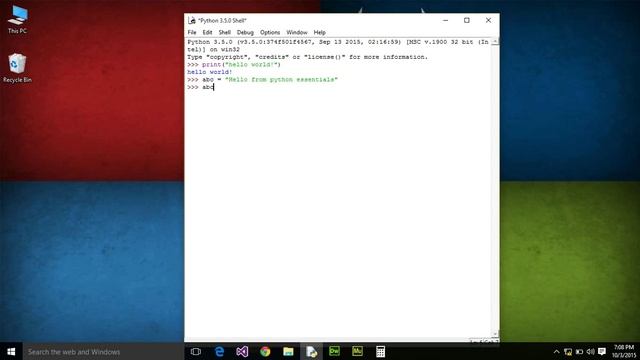Click the 'Type "copyright", "credits"' info line
The width and height of the screenshot is (640, 360).
pos(307,57)
